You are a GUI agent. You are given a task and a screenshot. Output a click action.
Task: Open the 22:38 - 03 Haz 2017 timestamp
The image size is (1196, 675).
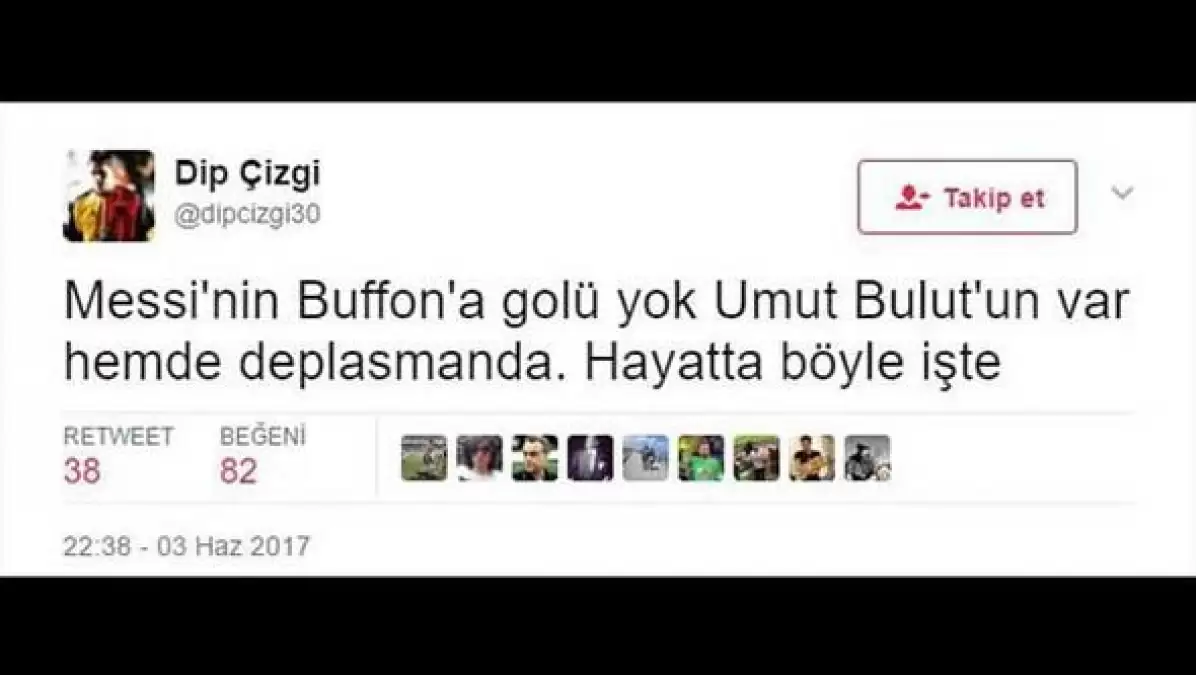[186, 546]
